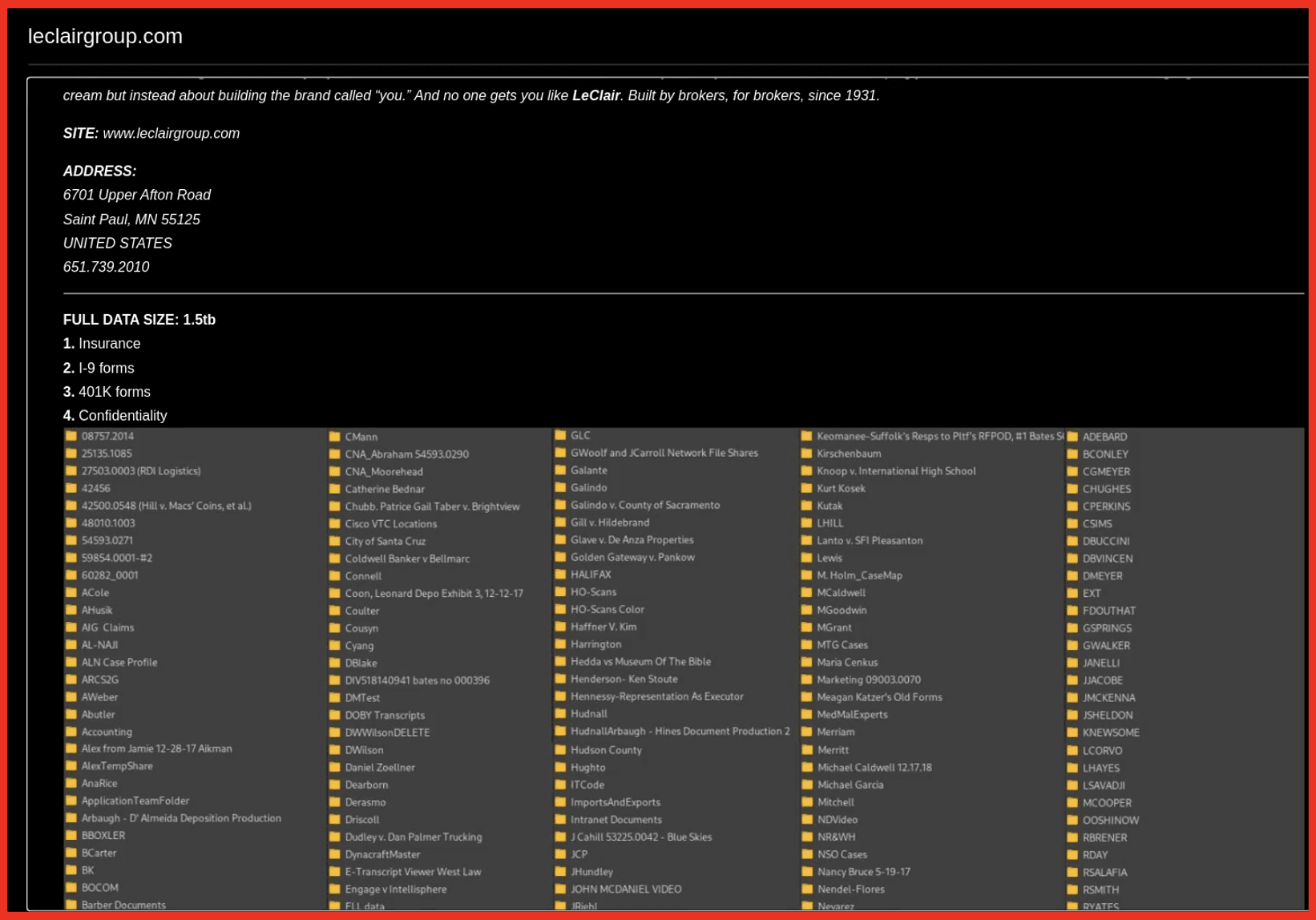Screen dimensions: 1316x920
Task: Click the Chubb. Patrice Gail Taber v. Brightview name
Action: tap(432, 506)
